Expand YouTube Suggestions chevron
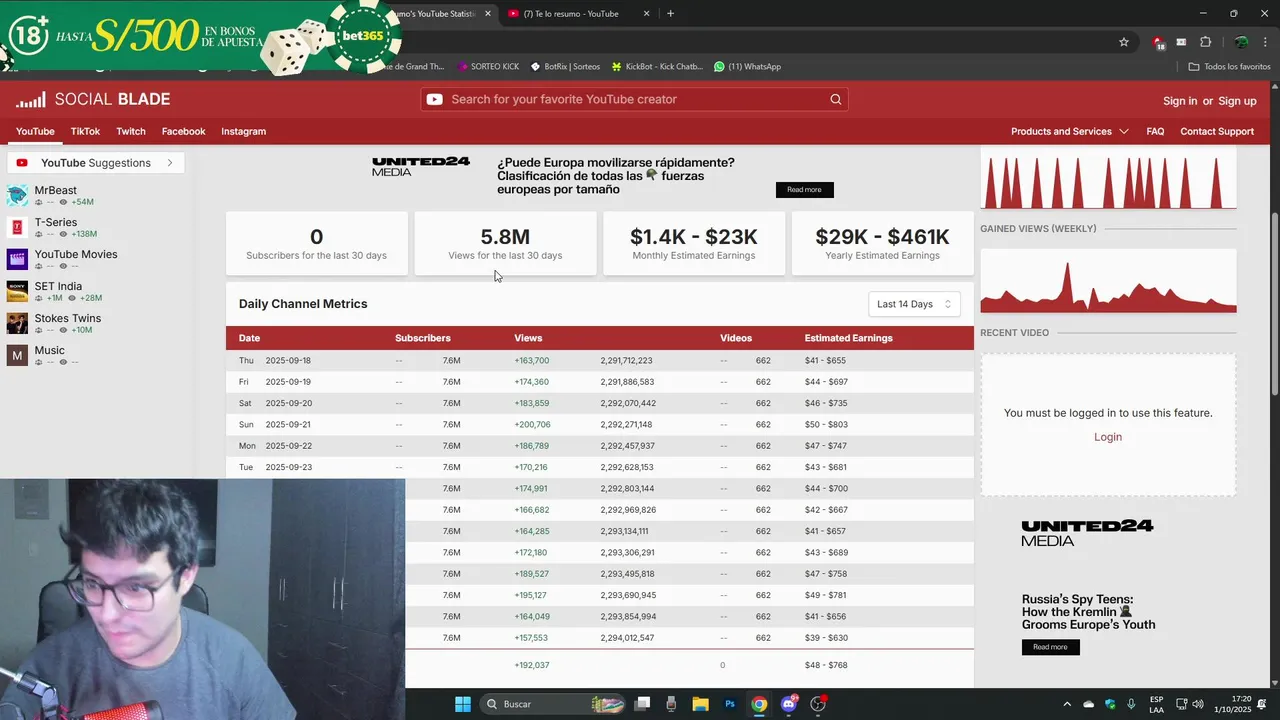This screenshot has height=720, width=1280. (x=170, y=163)
